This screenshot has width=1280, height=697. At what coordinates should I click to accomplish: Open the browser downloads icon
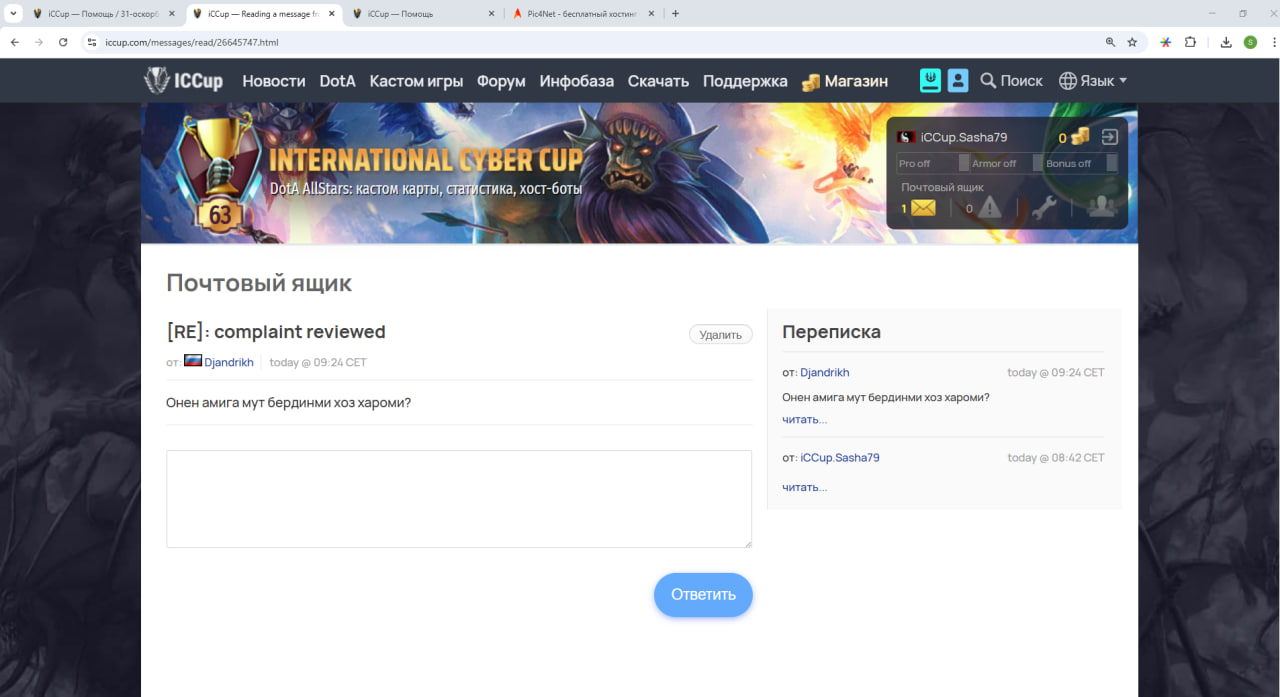pos(1226,42)
